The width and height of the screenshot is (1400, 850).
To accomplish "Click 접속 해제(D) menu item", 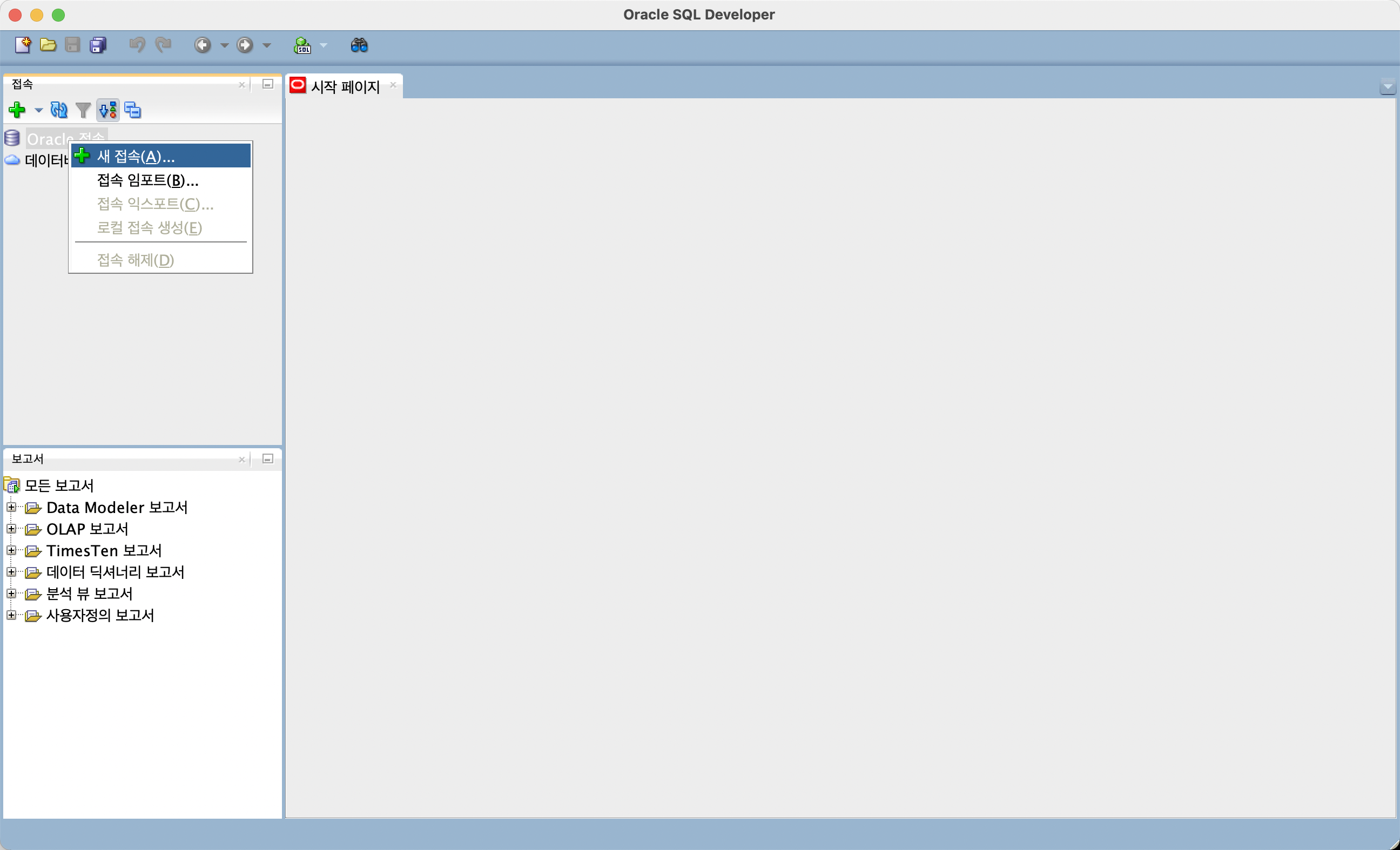I will 161,260.
